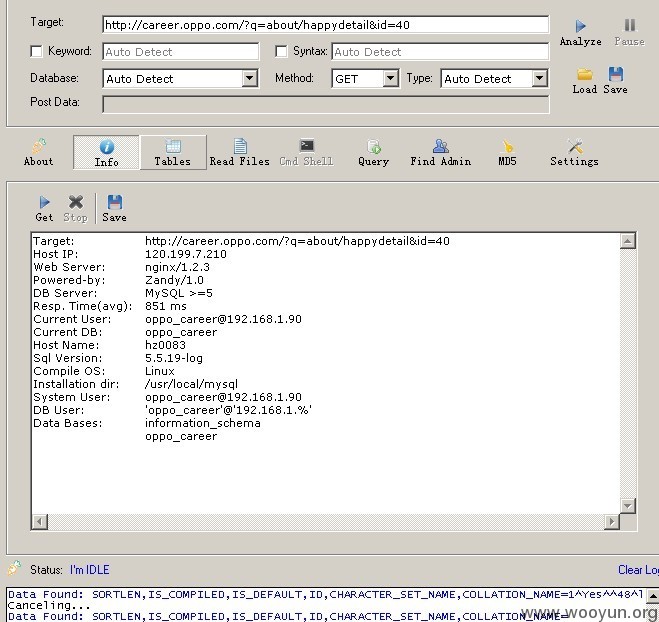The width and height of the screenshot is (659, 622).
Task: Select web server text nginx/1.2.3
Action: click(177, 267)
